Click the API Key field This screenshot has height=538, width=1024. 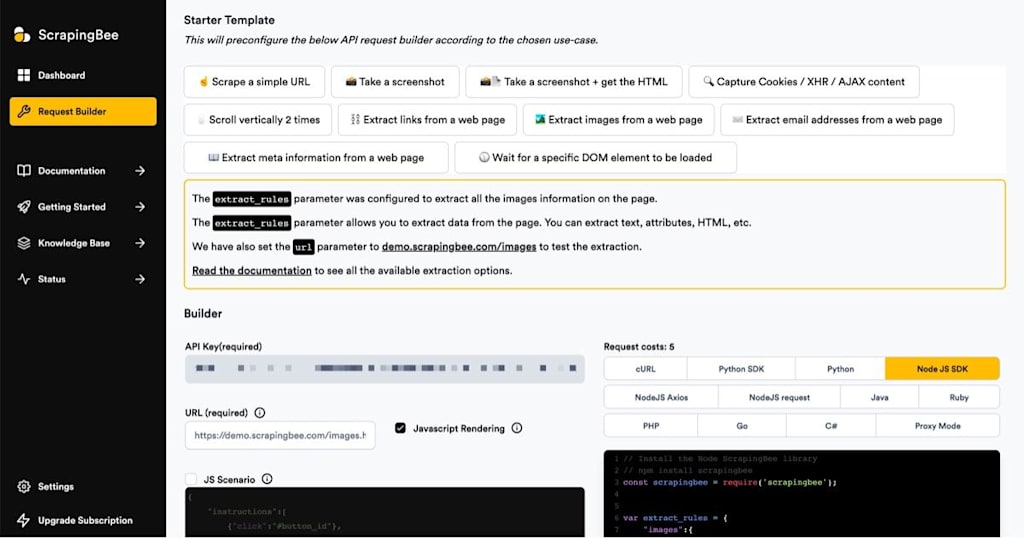pos(385,369)
